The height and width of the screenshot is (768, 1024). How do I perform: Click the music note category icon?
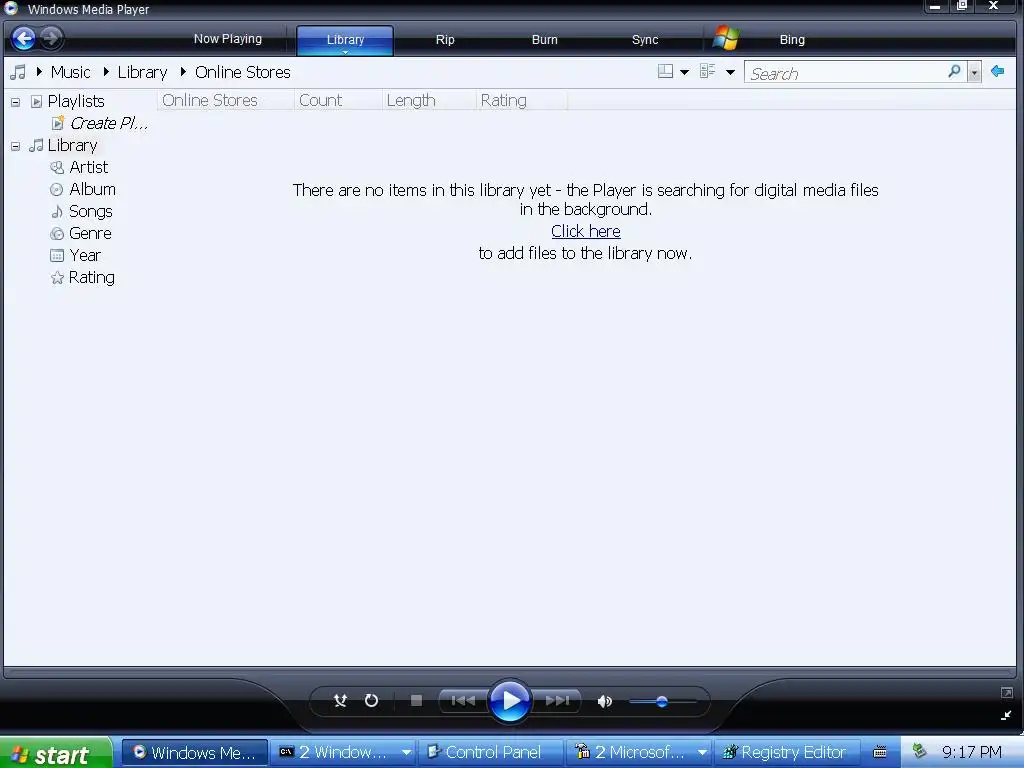coord(18,72)
